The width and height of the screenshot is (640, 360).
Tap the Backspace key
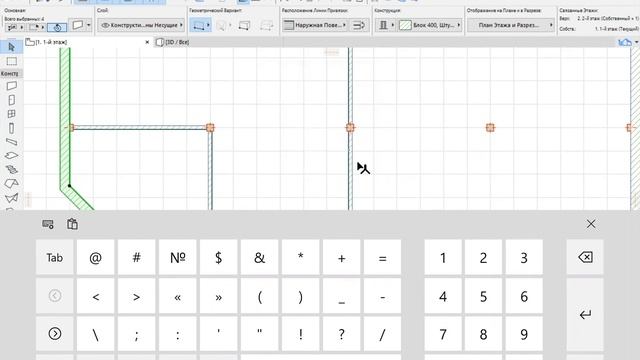tap(585, 258)
